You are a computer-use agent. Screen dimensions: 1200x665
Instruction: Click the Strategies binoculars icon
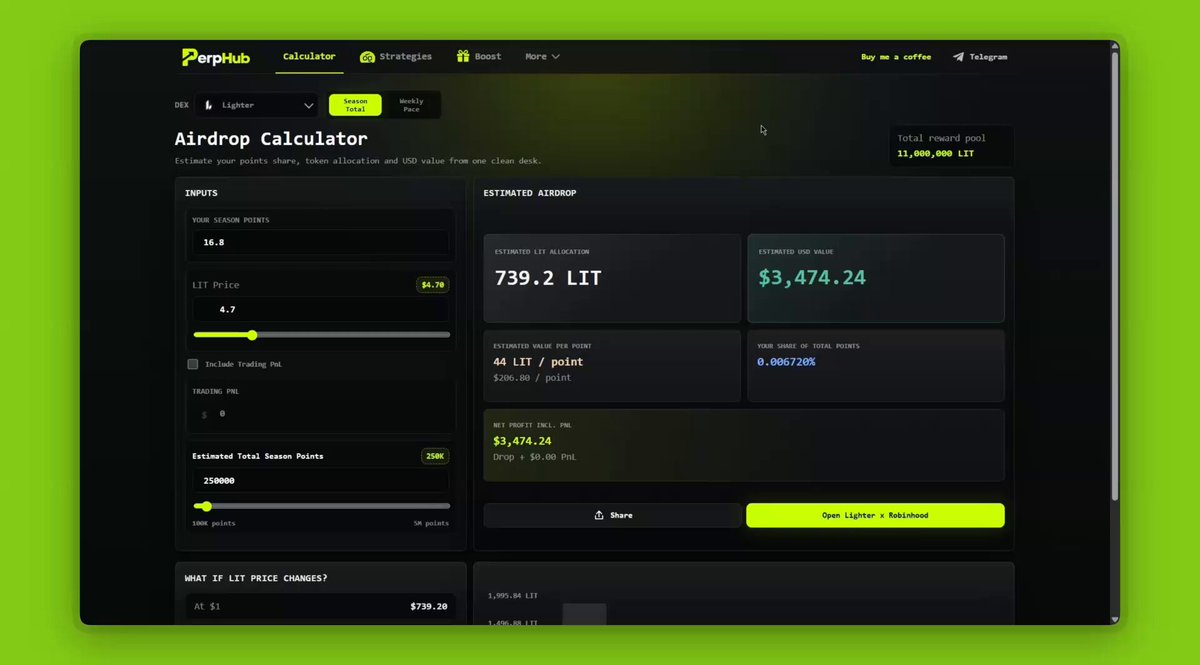pos(367,57)
